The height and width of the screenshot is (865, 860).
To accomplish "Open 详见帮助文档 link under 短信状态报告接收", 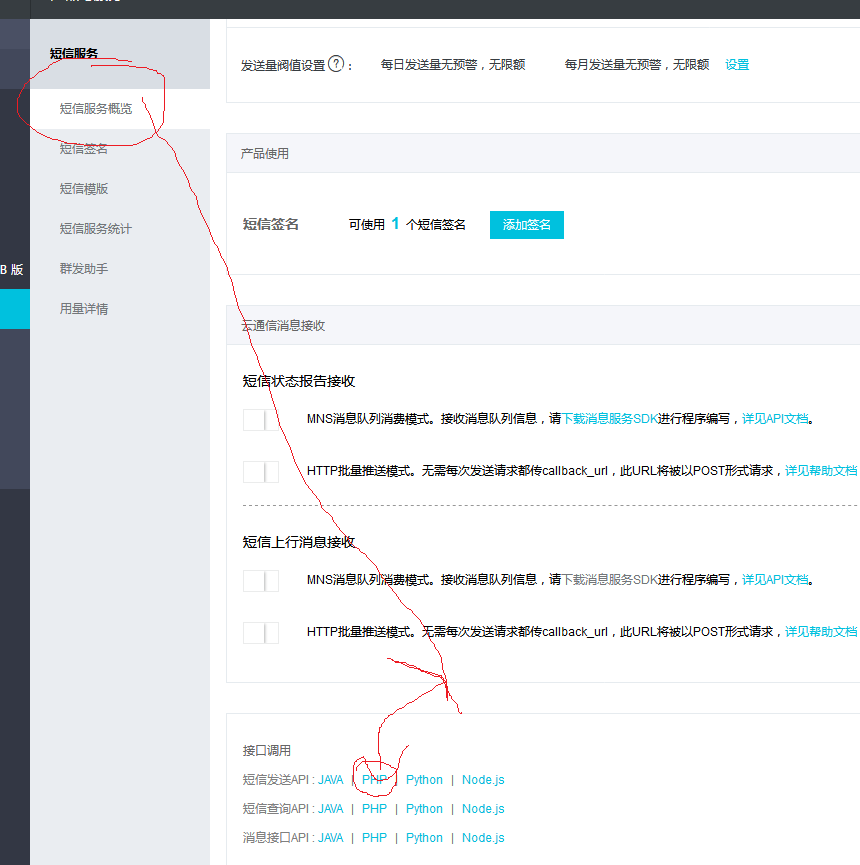I will click(821, 470).
